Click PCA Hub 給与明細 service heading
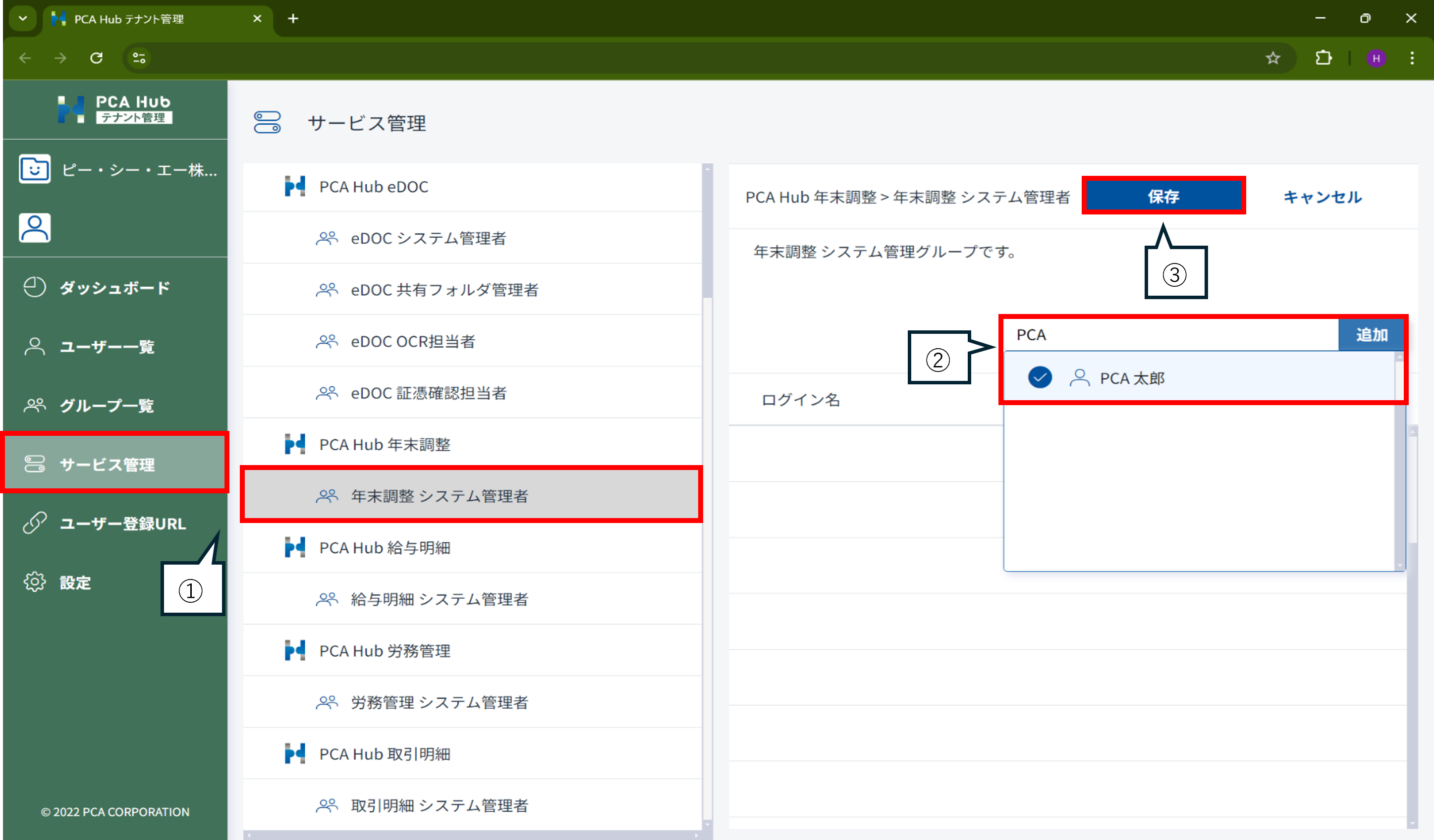The width and height of the screenshot is (1434, 840). tap(472, 548)
